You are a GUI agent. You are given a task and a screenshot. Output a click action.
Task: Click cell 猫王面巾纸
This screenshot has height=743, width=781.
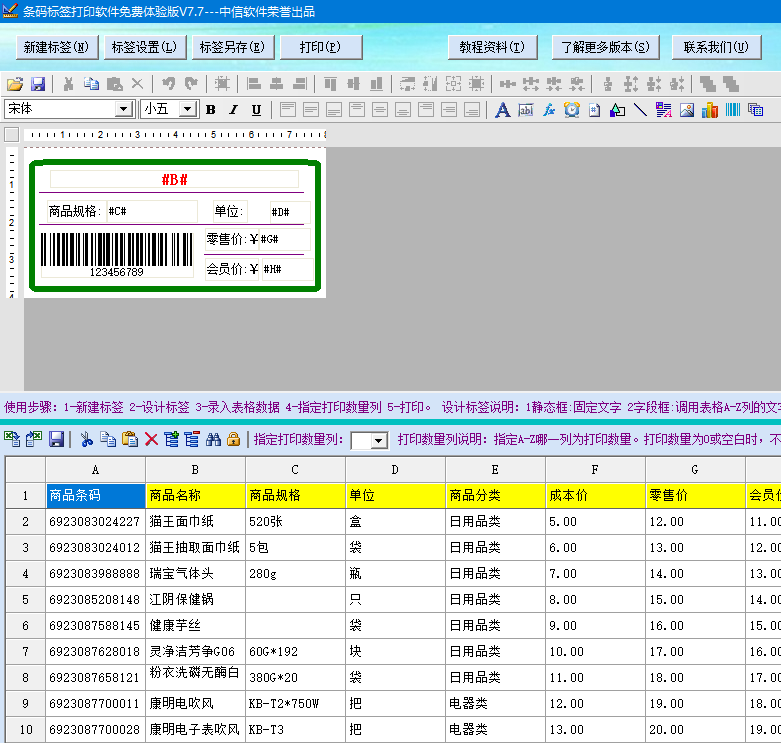[195, 521]
